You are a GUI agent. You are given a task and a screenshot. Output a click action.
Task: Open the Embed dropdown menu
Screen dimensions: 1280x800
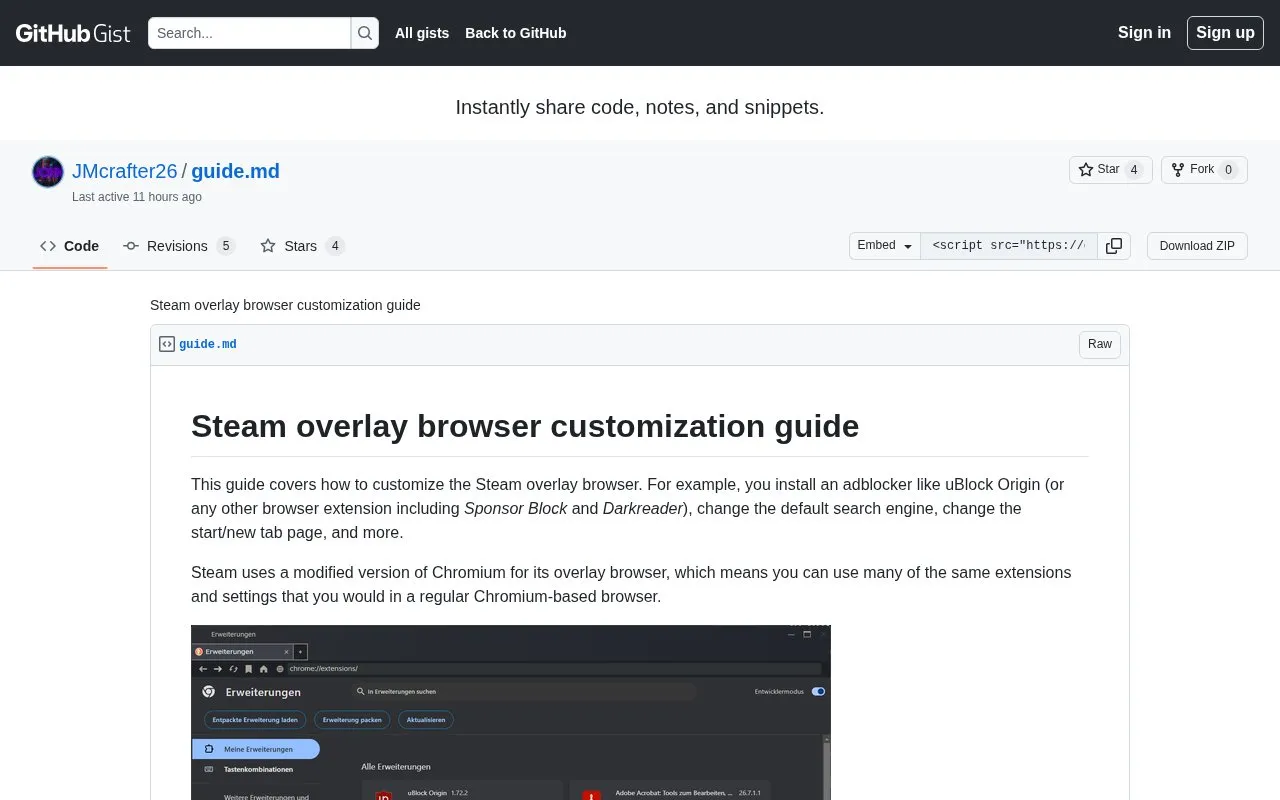pos(885,246)
